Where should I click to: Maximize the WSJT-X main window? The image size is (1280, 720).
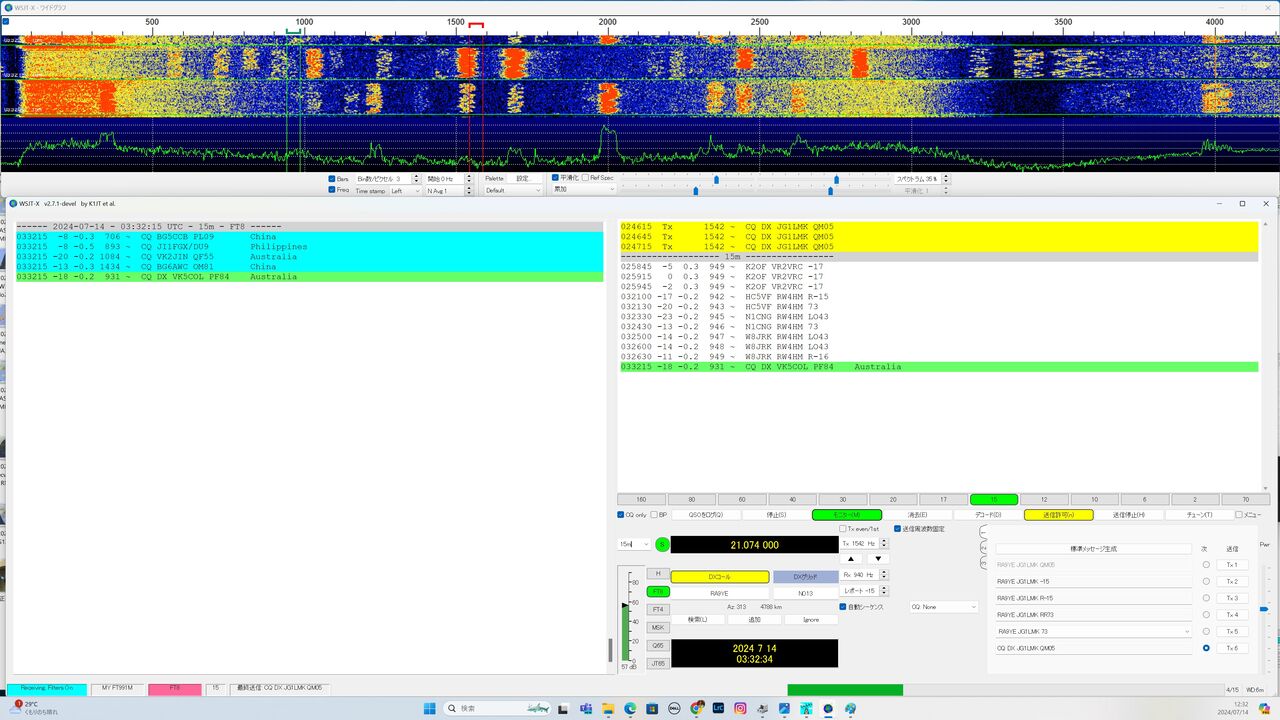[1242, 204]
